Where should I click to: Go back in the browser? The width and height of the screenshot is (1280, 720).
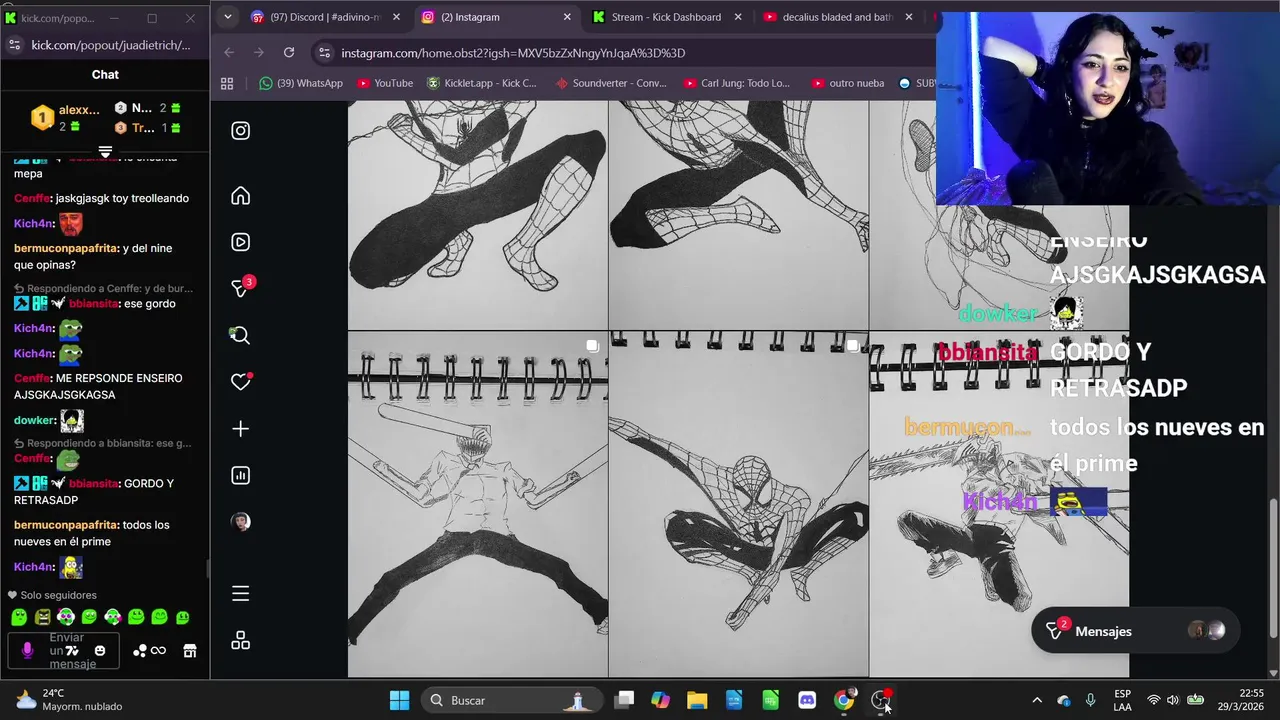229,53
